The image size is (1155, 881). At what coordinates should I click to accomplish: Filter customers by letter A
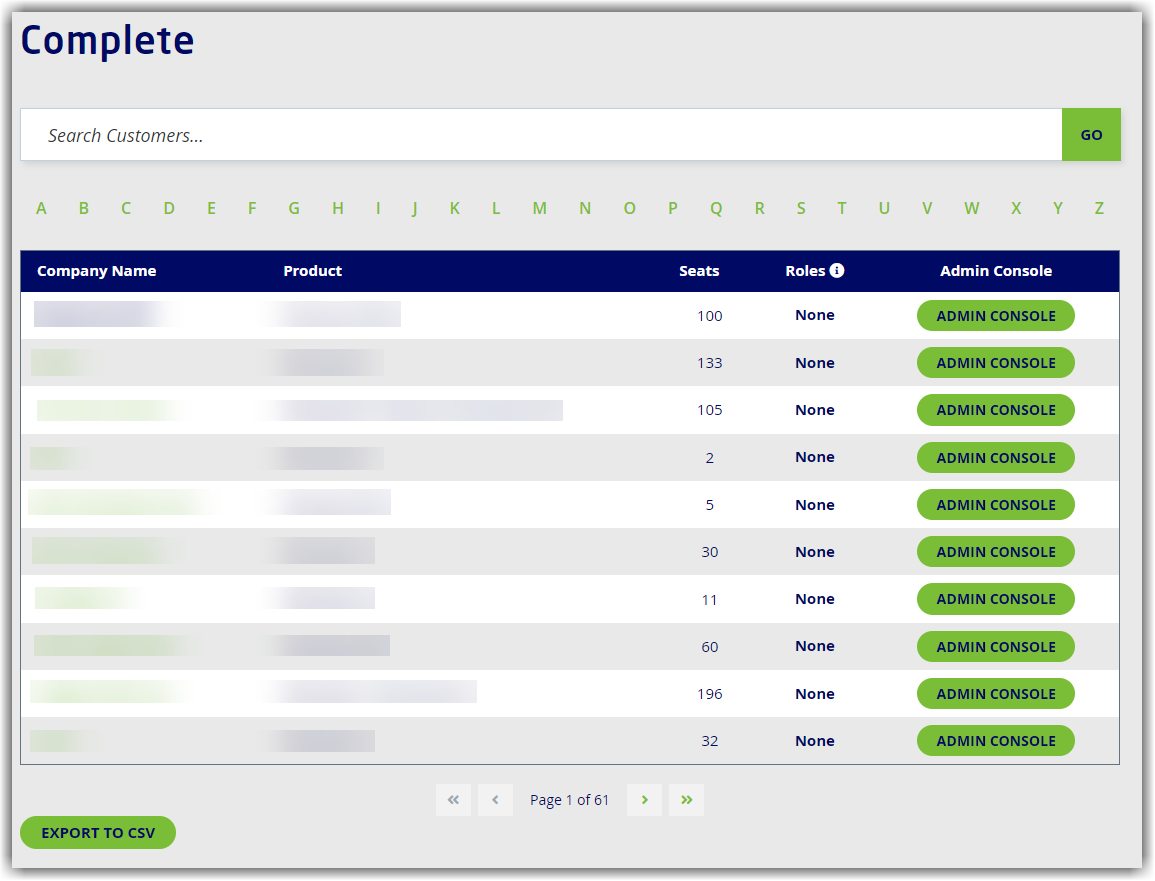(41, 208)
